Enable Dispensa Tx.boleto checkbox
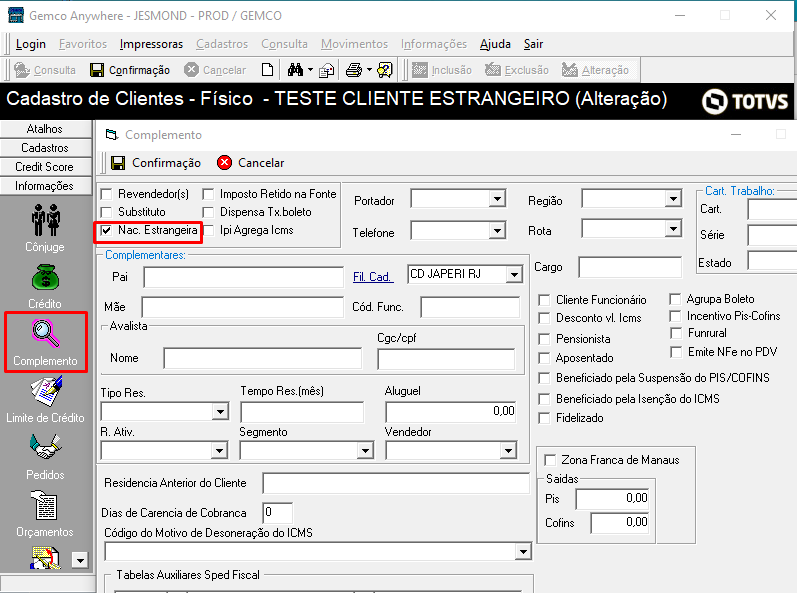 [x=208, y=212]
